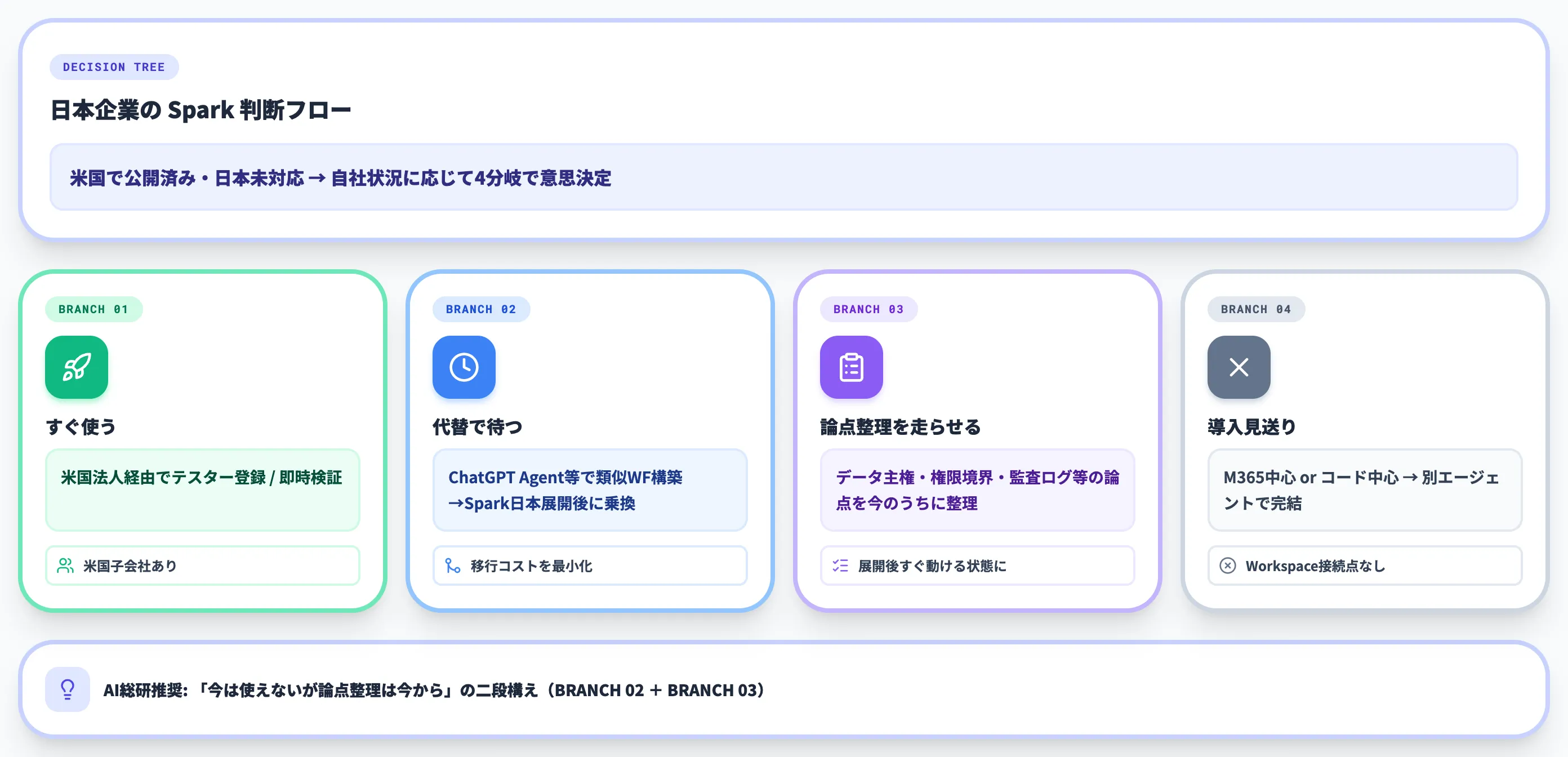
Task: Click the lightbulb icon beside AI総研推奨
Action: pyautogui.click(x=68, y=689)
